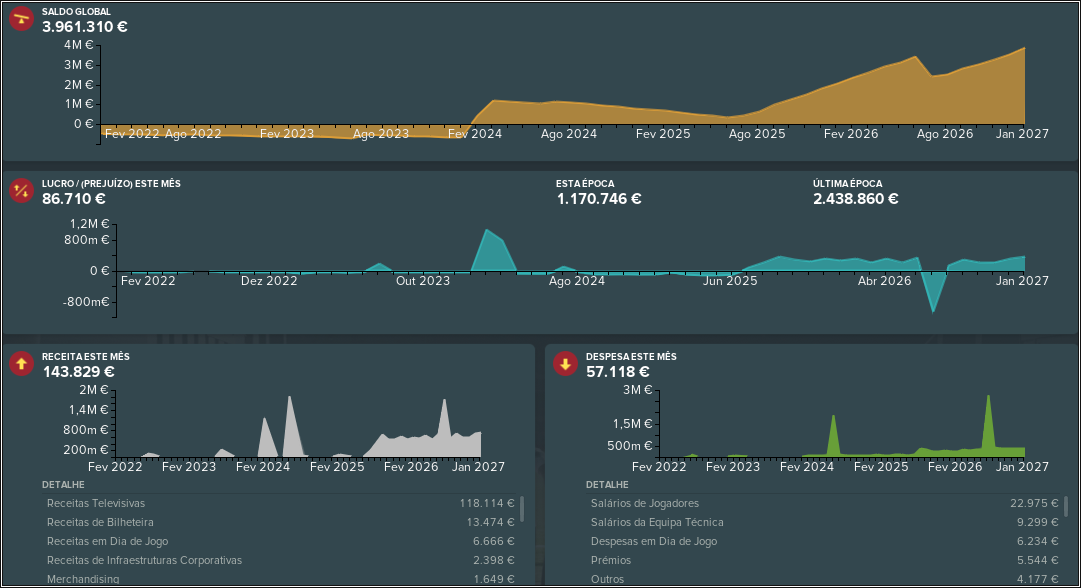Select the Salários da Equipa Técnica row

click(825, 523)
